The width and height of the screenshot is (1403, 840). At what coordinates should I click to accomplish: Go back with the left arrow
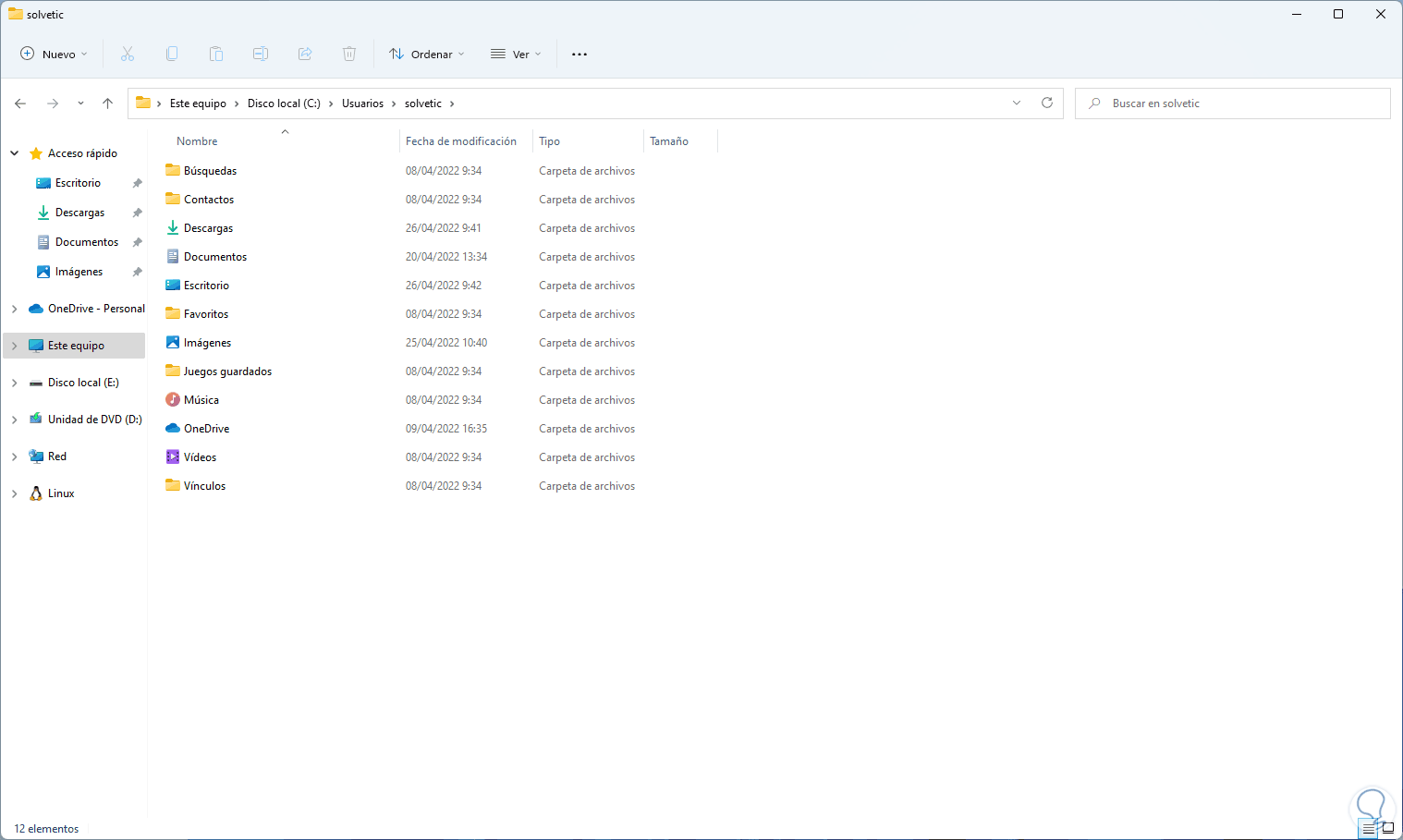20,103
